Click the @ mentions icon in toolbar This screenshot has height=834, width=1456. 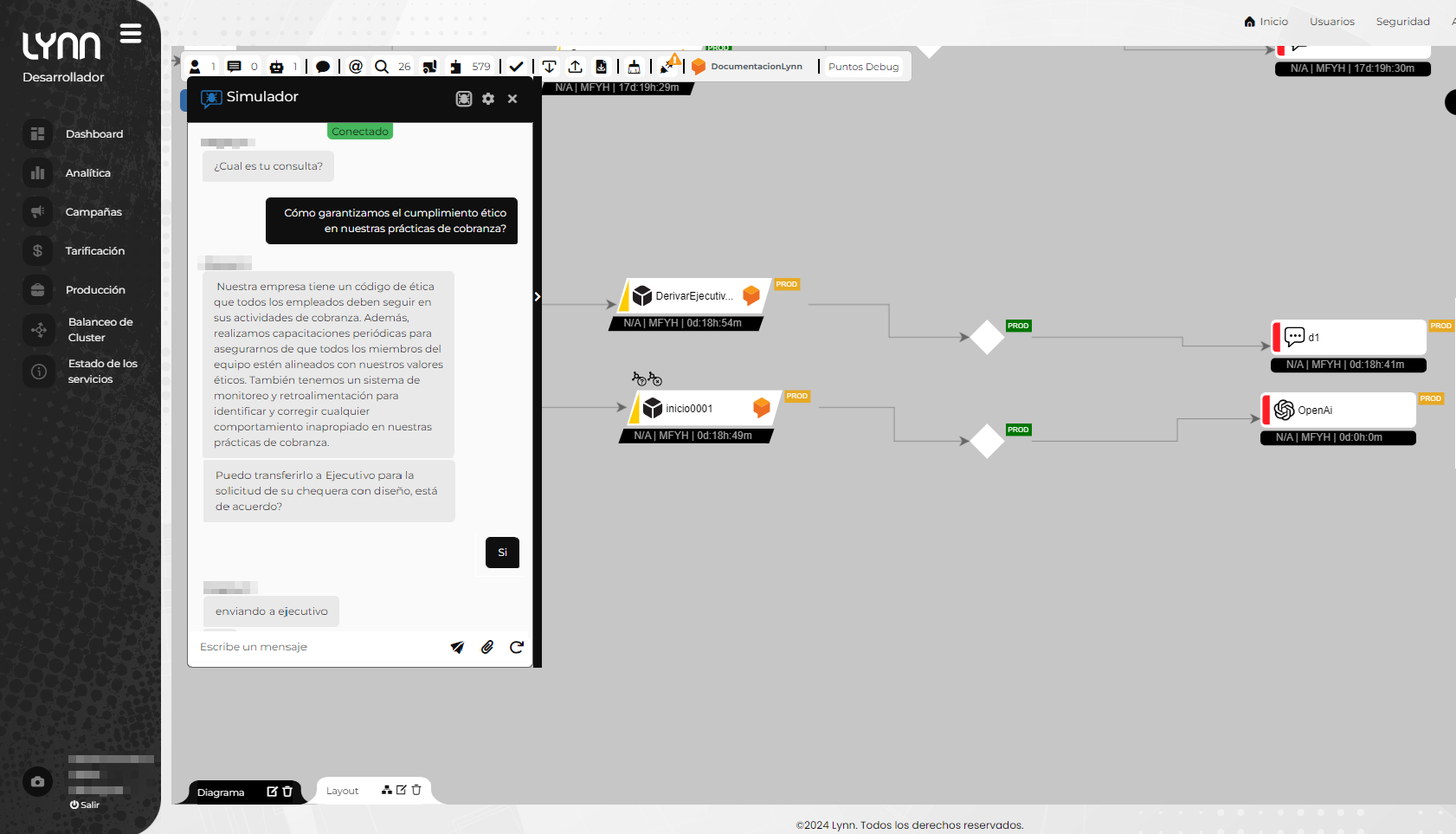pyautogui.click(x=356, y=67)
